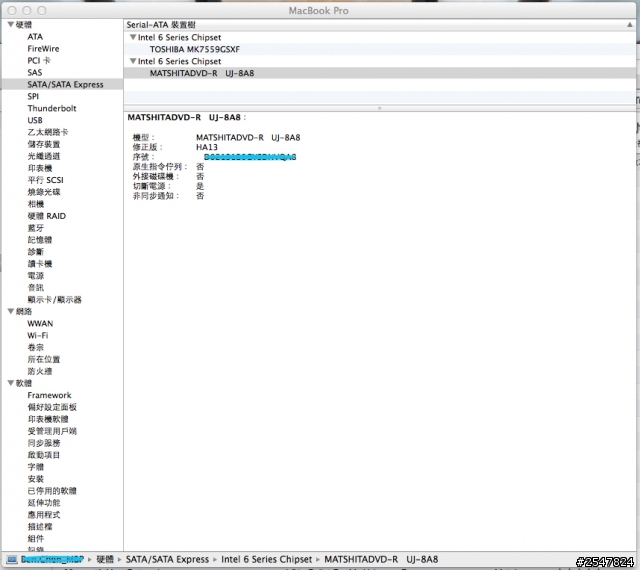Screen dimensions: 640x570
Task: Select TOSHIBA MK7559GSXF drive row
Action: click(x=380, y=49)
